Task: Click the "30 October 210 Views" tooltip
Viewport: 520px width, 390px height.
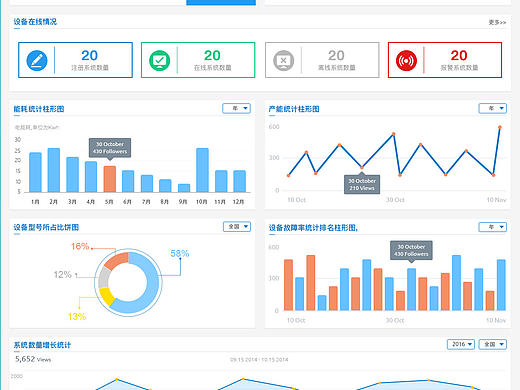Action: [362, 184]
